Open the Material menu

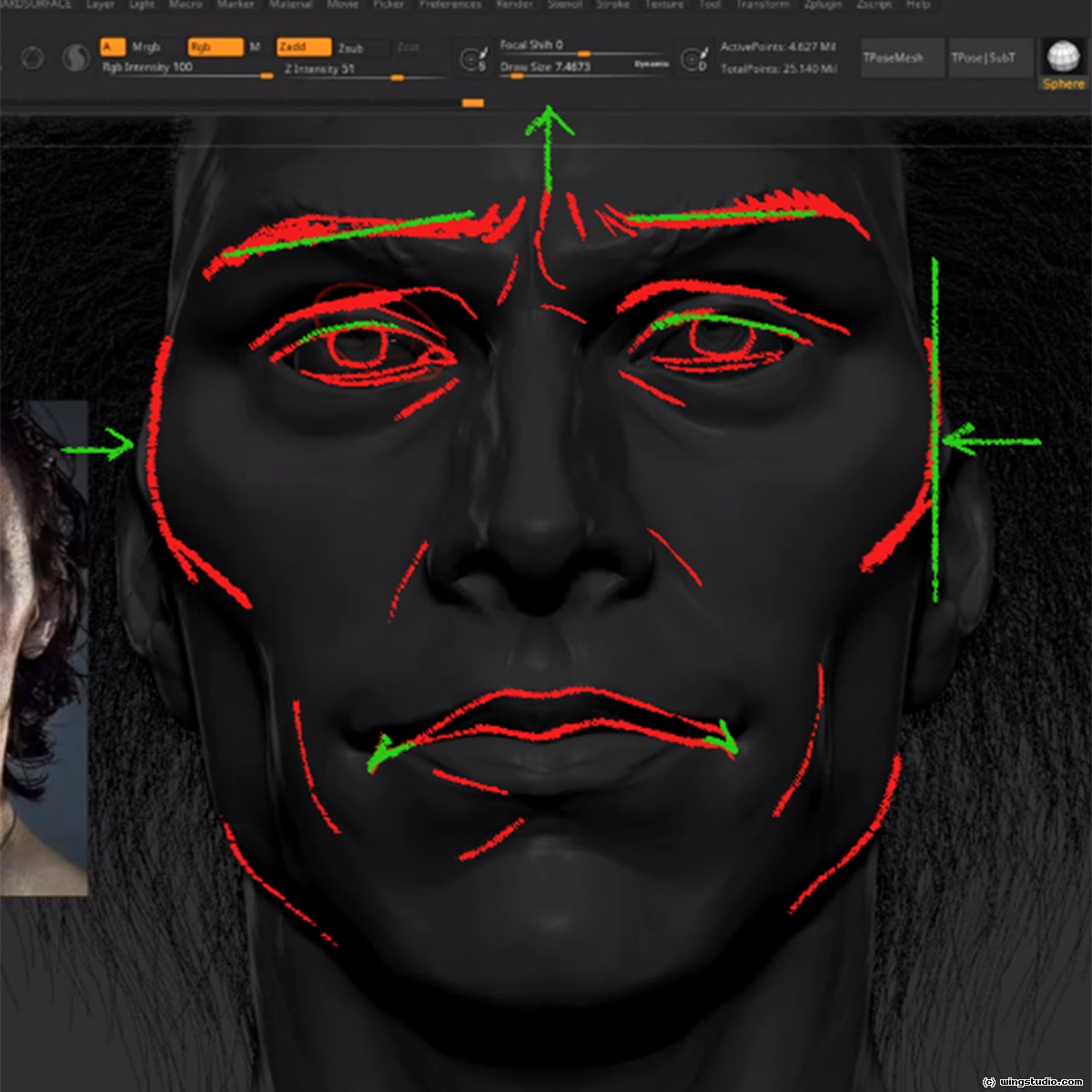click(x=290, y=5)
